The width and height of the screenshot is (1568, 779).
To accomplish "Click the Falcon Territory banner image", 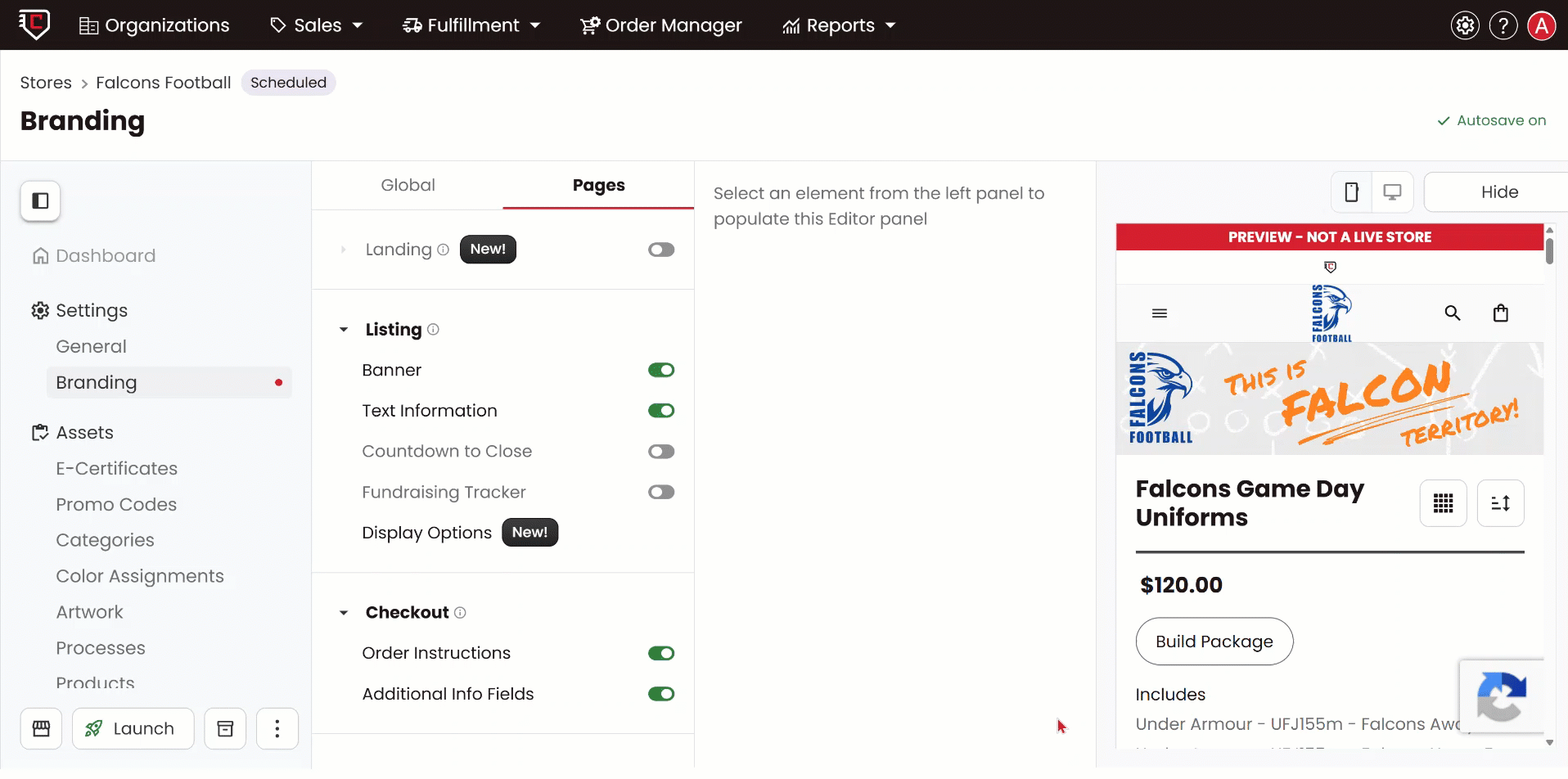I will pyautogui.click(x=1330, y=399).
